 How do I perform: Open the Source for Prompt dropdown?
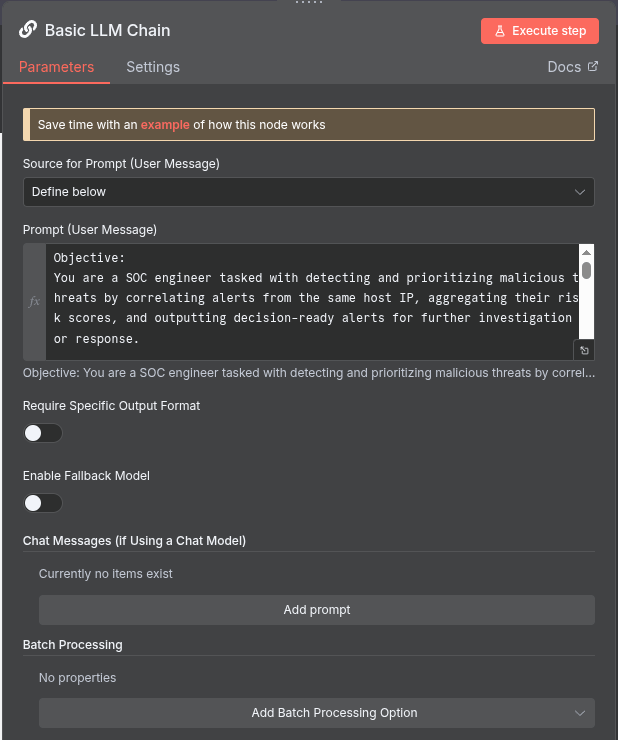tap(308, 192)
